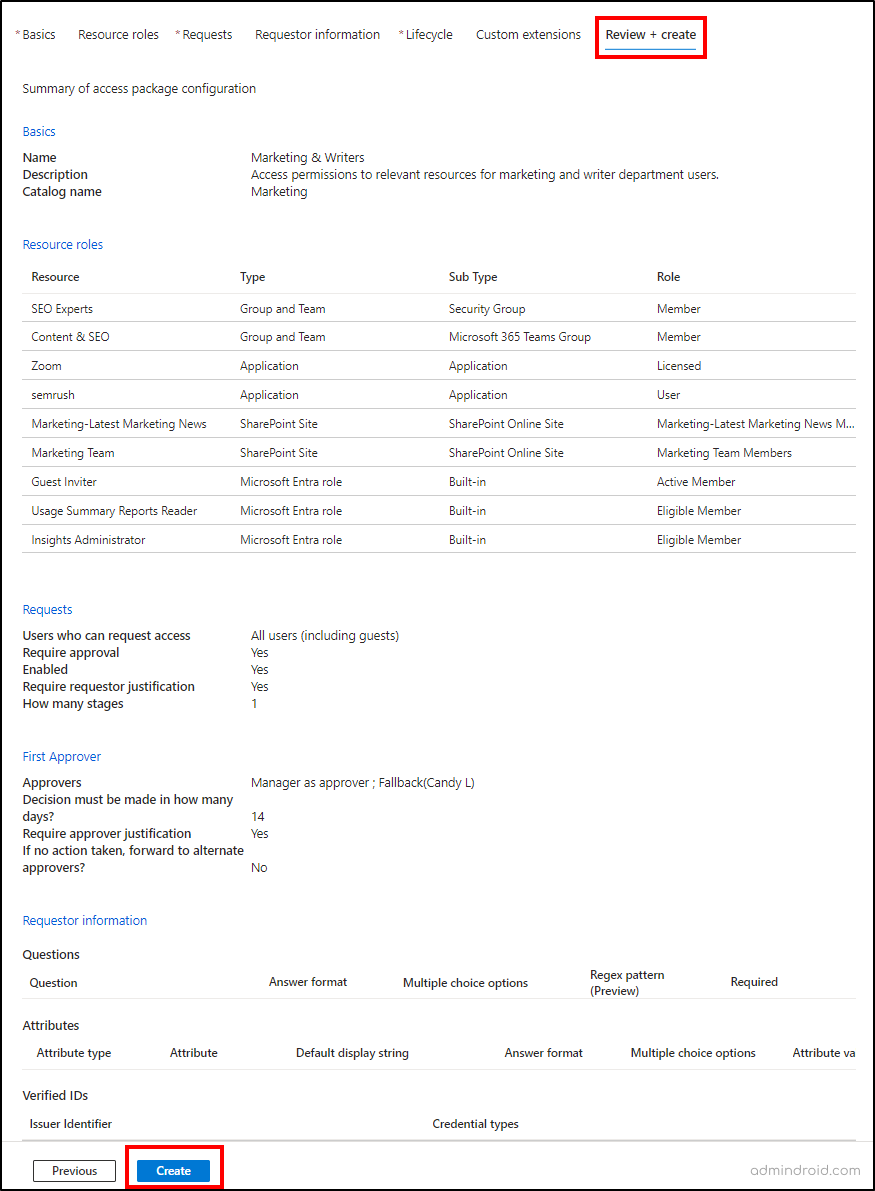
Task: Select the Requests tab
Action: point(207,34)
